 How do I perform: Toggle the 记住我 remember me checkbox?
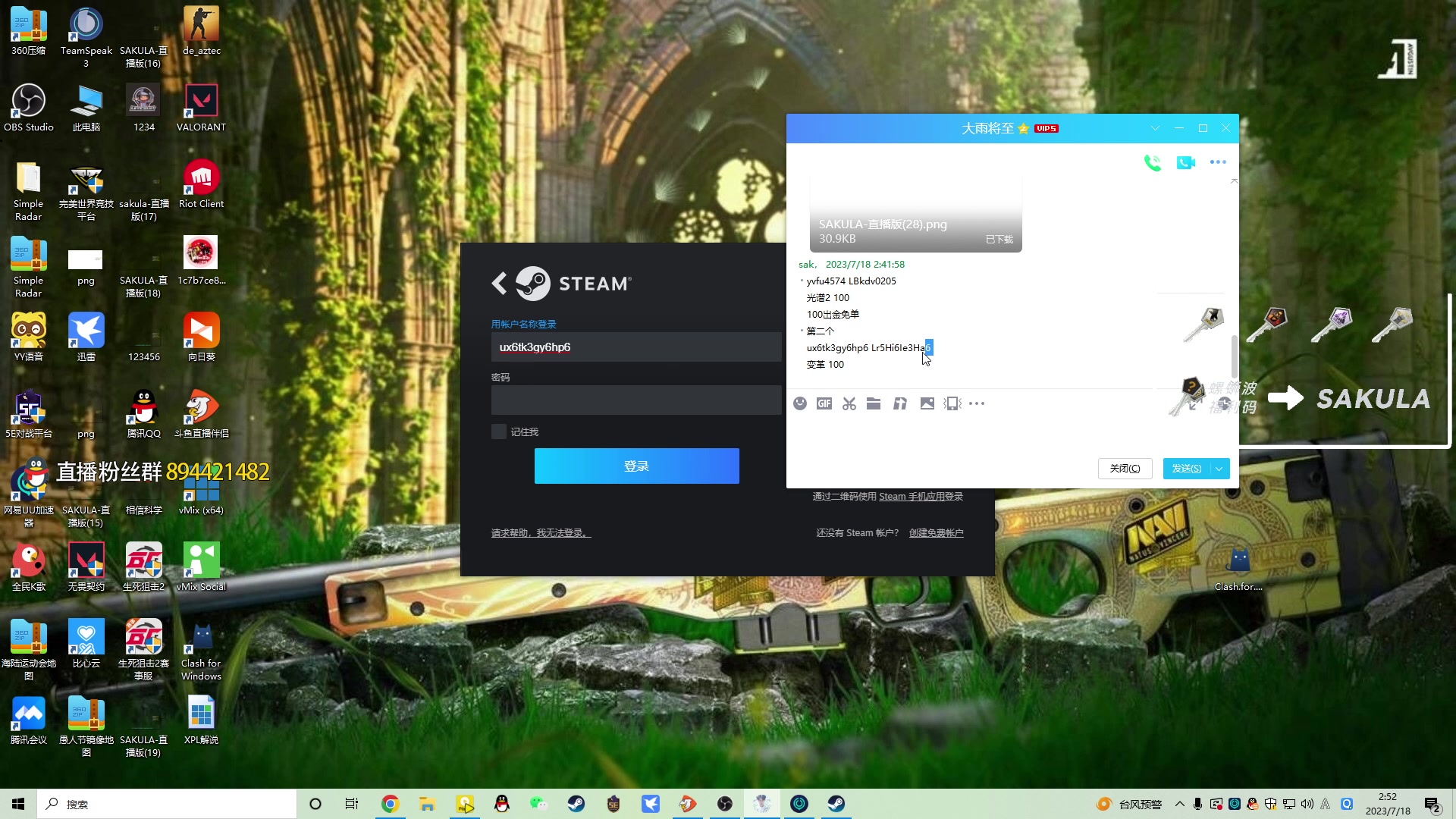pos(499,431)
